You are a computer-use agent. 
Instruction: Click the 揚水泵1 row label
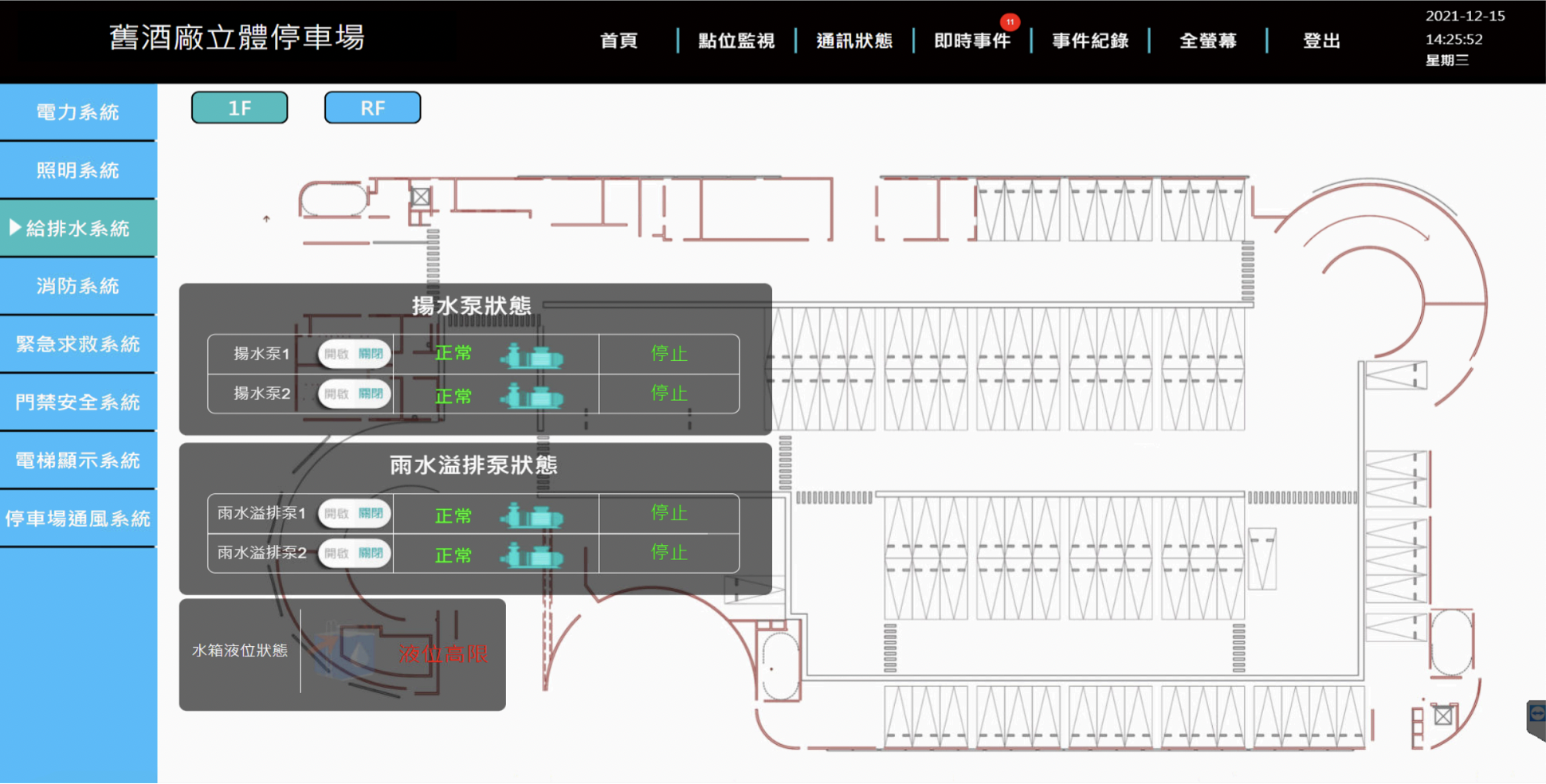261,353
